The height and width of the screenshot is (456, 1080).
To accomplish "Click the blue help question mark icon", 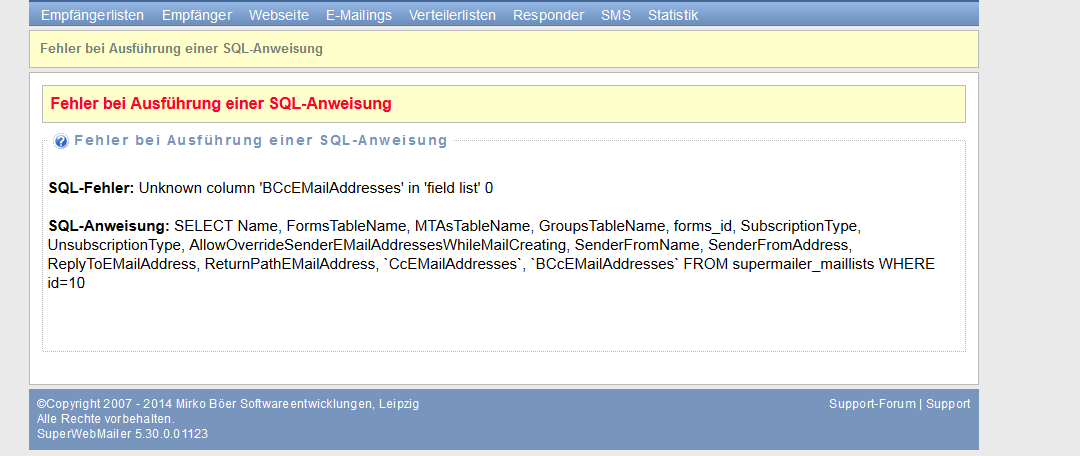I will pos(61,141).
